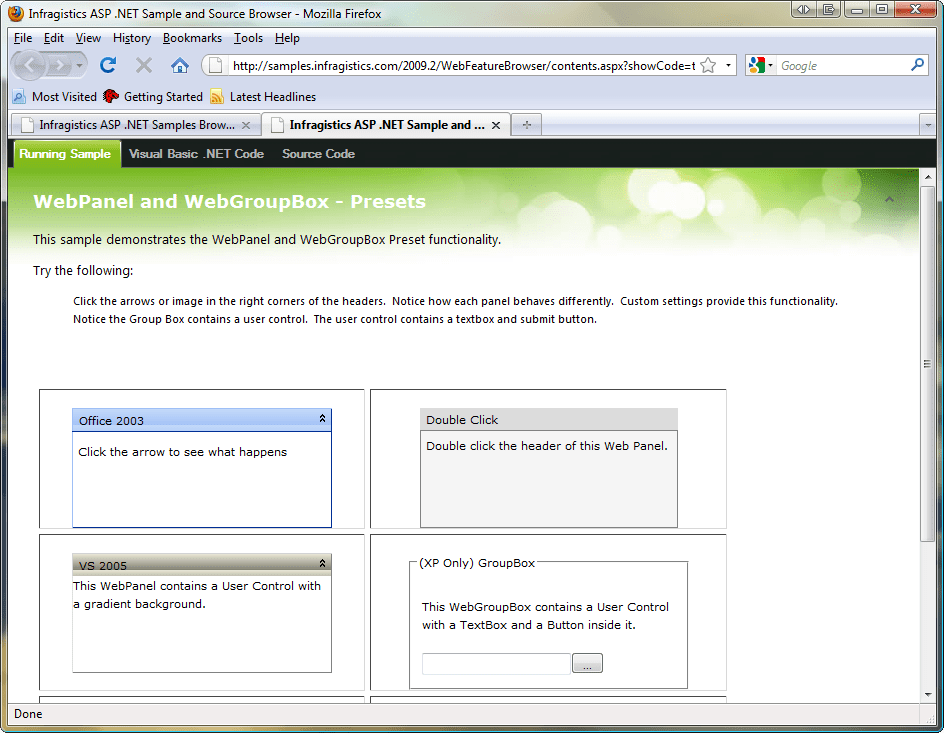Viewport: 944px width, 733px height.
Task: Click the vertical scrollbar thumb
Action: (x=927, y=363)
